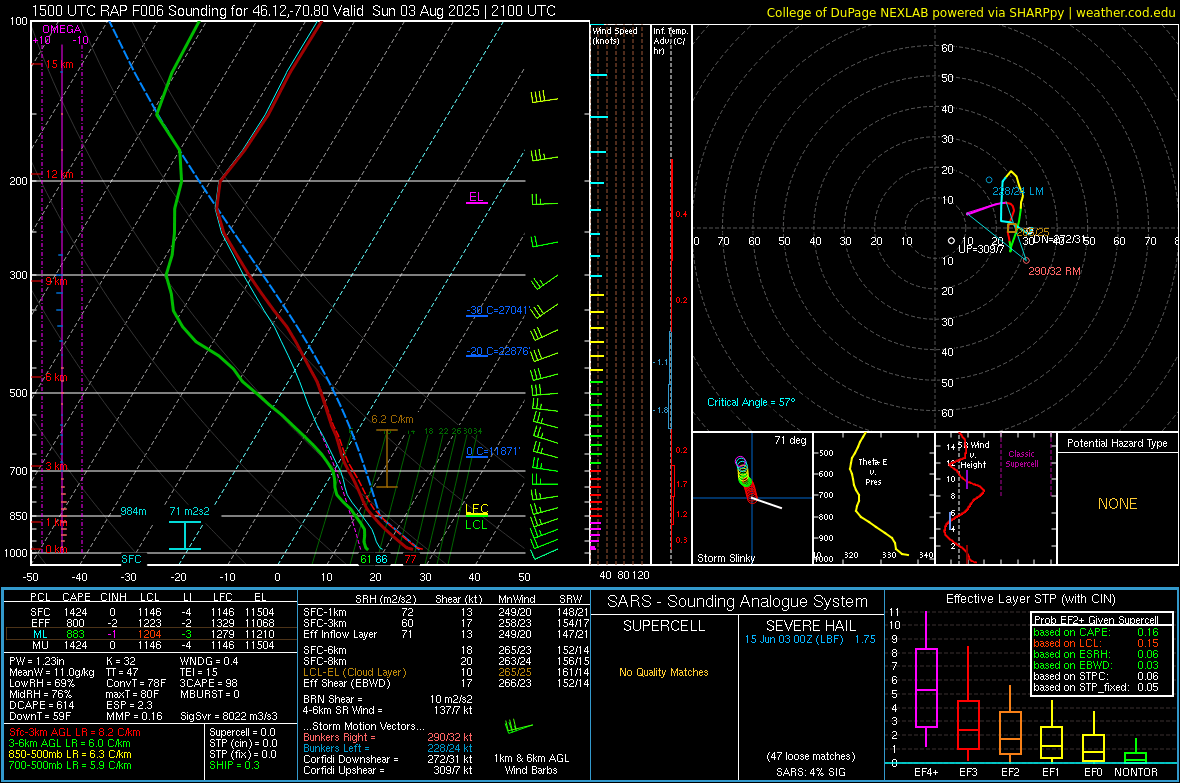Click the 984m effective inflow label

[x=133, y=511]
